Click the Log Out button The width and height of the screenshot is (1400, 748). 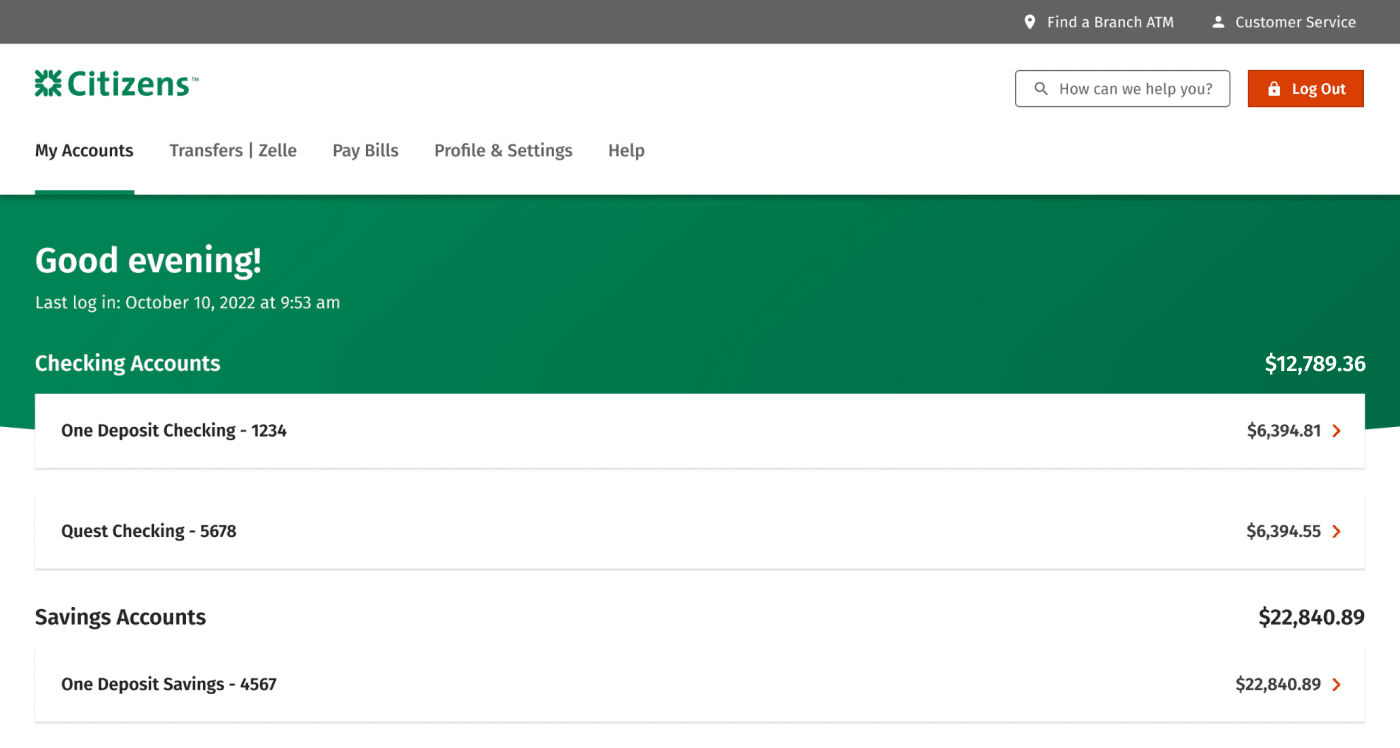[1305, 88]
